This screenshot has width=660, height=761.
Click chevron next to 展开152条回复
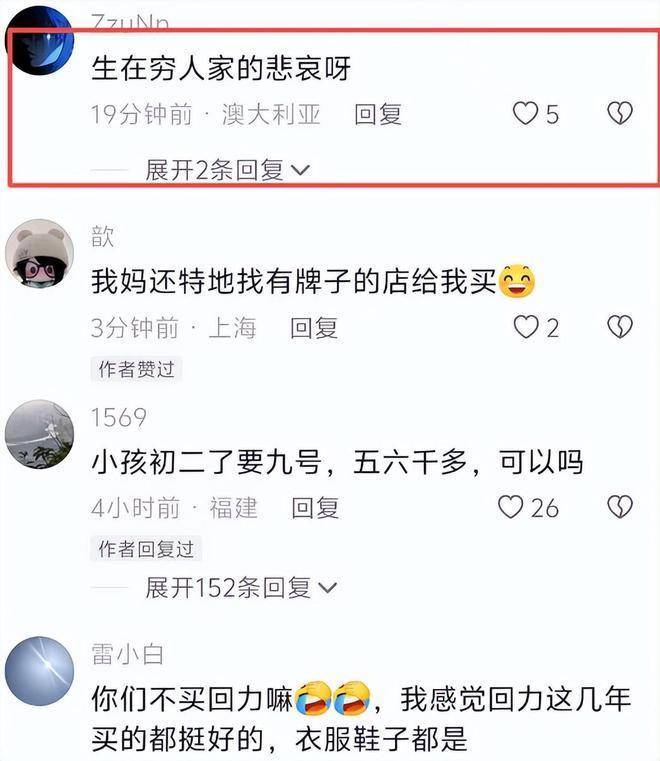328,588
